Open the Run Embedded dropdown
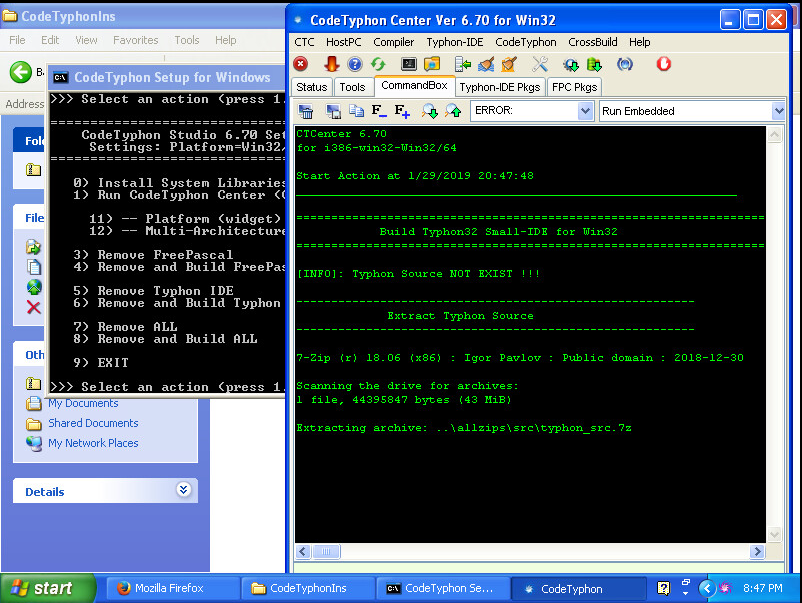The image size is (802, 603). (777, 111)
